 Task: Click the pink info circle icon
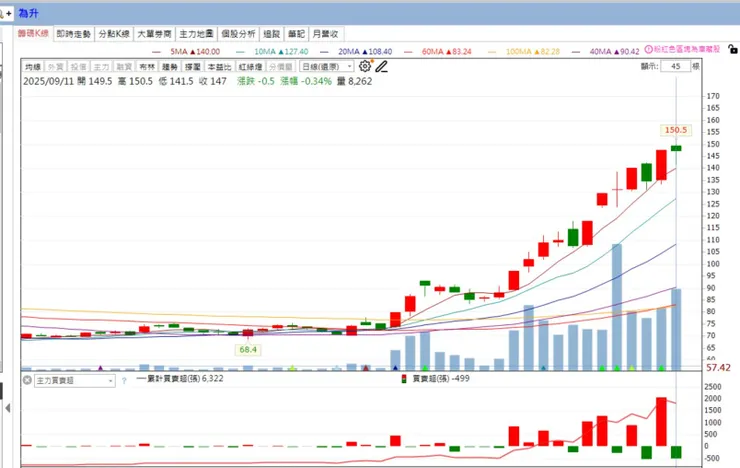648,49
